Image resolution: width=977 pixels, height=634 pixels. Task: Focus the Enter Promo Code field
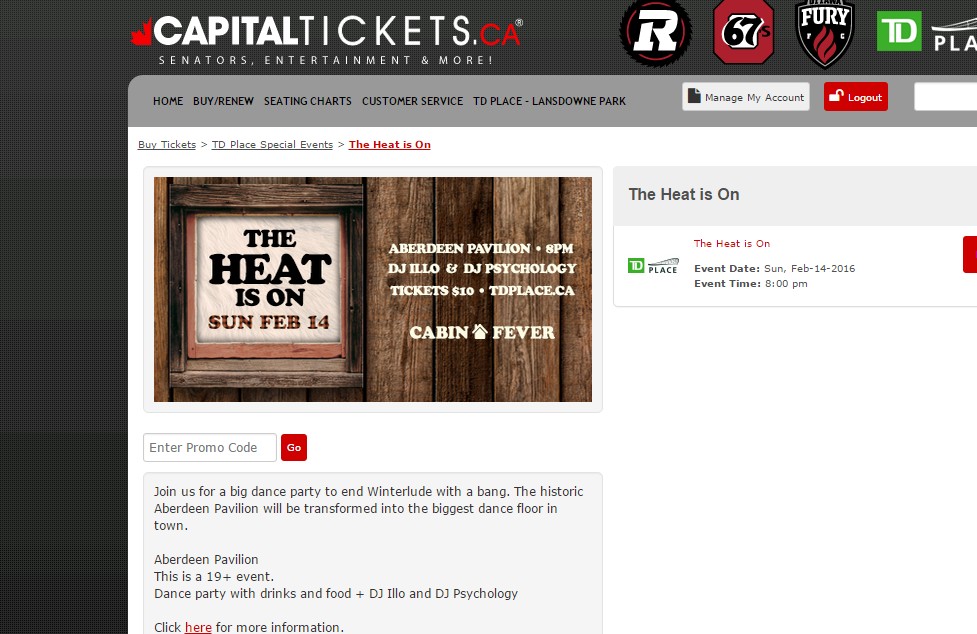point(210,447)
